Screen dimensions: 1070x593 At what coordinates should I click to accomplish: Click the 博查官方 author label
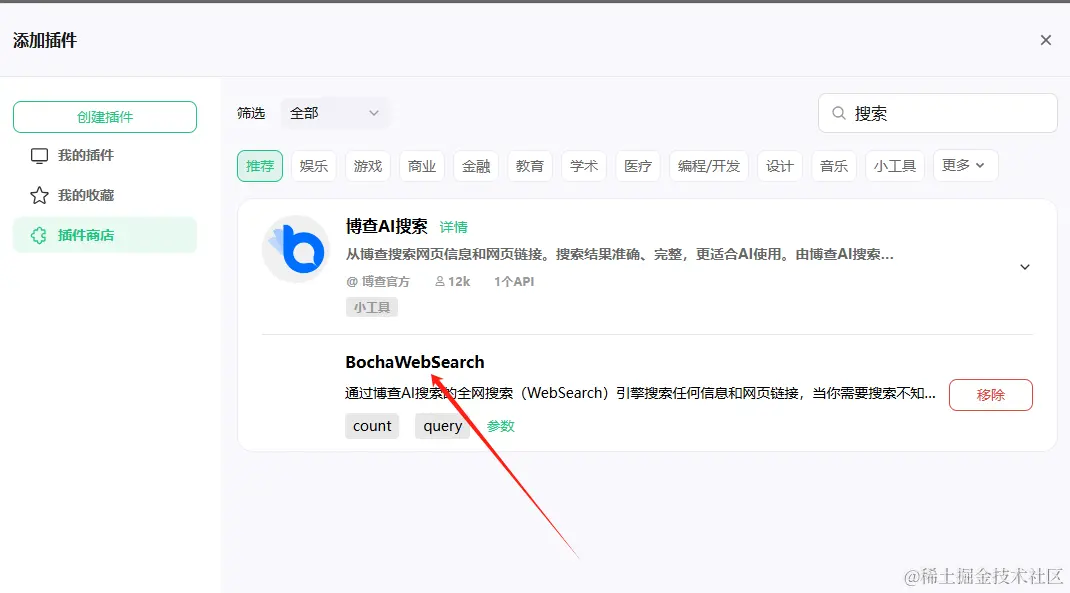(x=378, y=281)
